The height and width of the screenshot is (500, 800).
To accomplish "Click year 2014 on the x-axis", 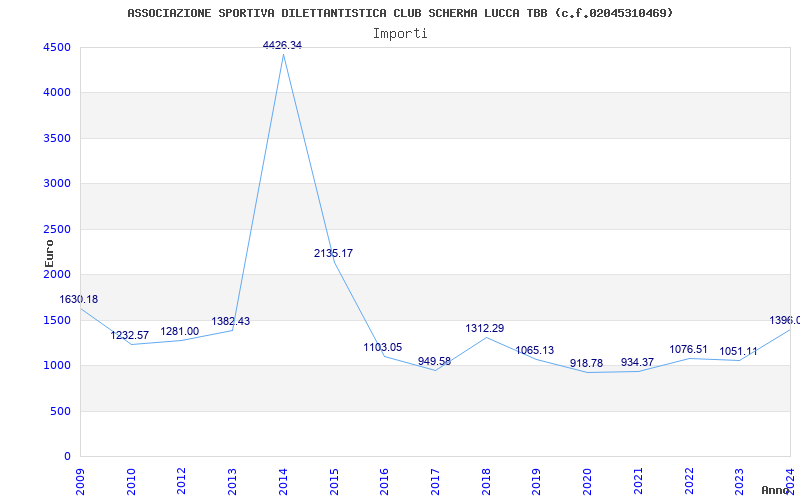I will (x=283, y=481).
